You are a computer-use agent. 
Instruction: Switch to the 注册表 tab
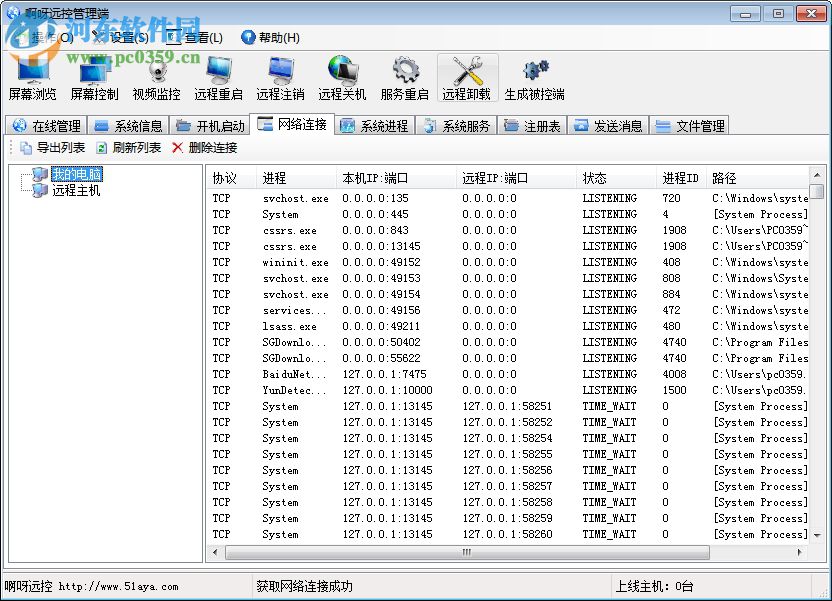point(531,124)
